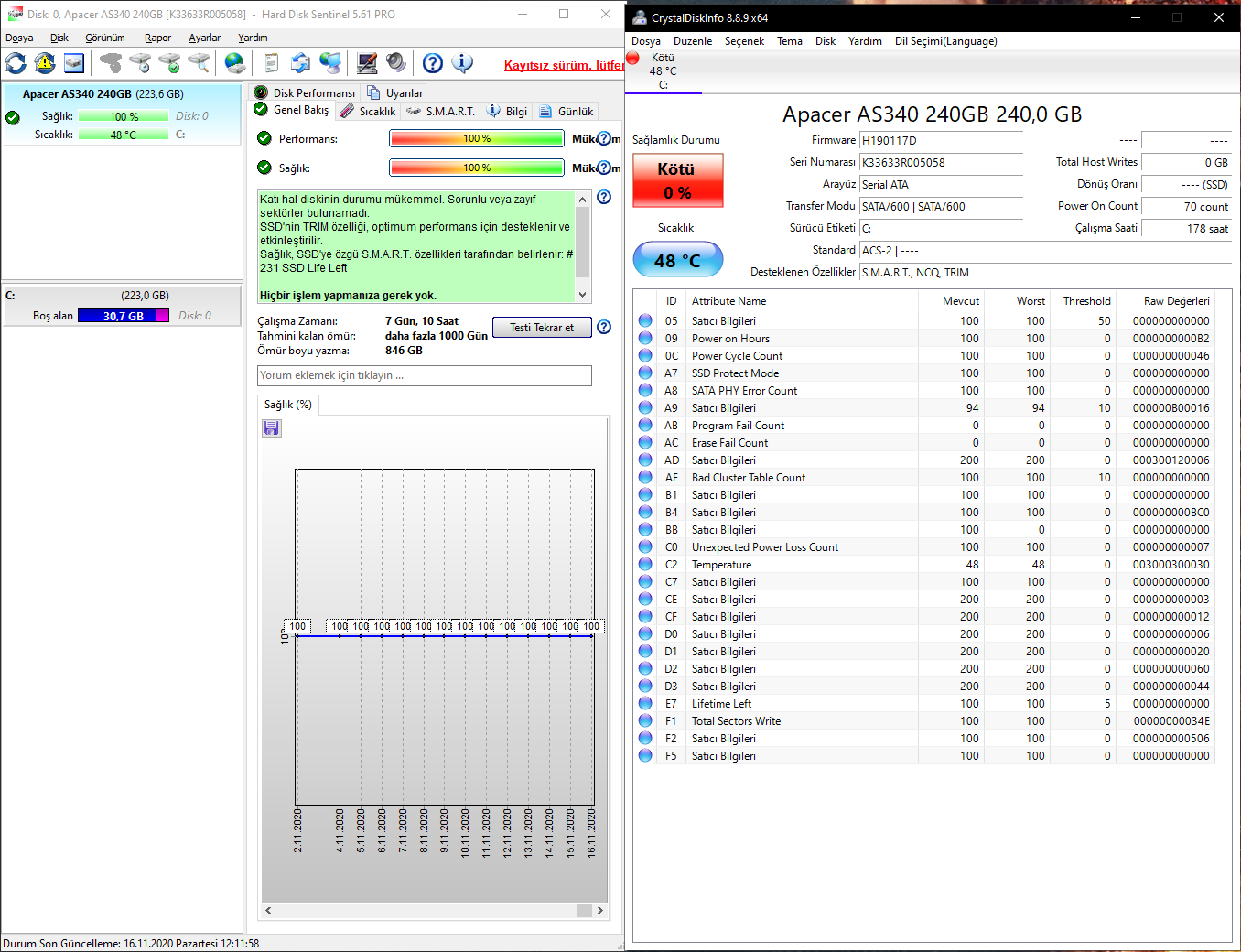The width and height of the screenshot is (1241, 952).
Task: Click the speaker sound icon in toolbar
Action: click(x=396, y=63)
